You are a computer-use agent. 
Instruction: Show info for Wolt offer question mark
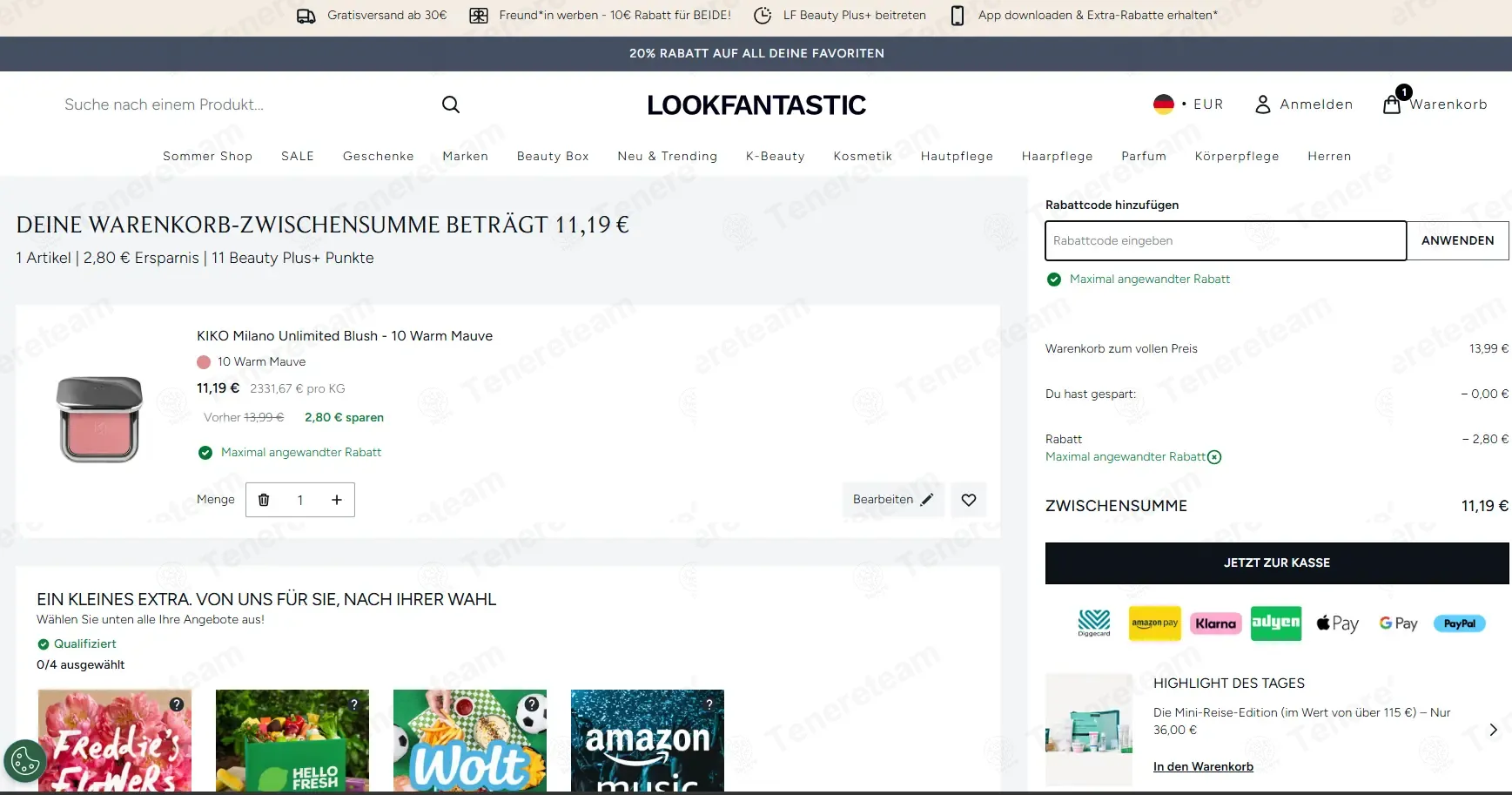tap(532, 704)
